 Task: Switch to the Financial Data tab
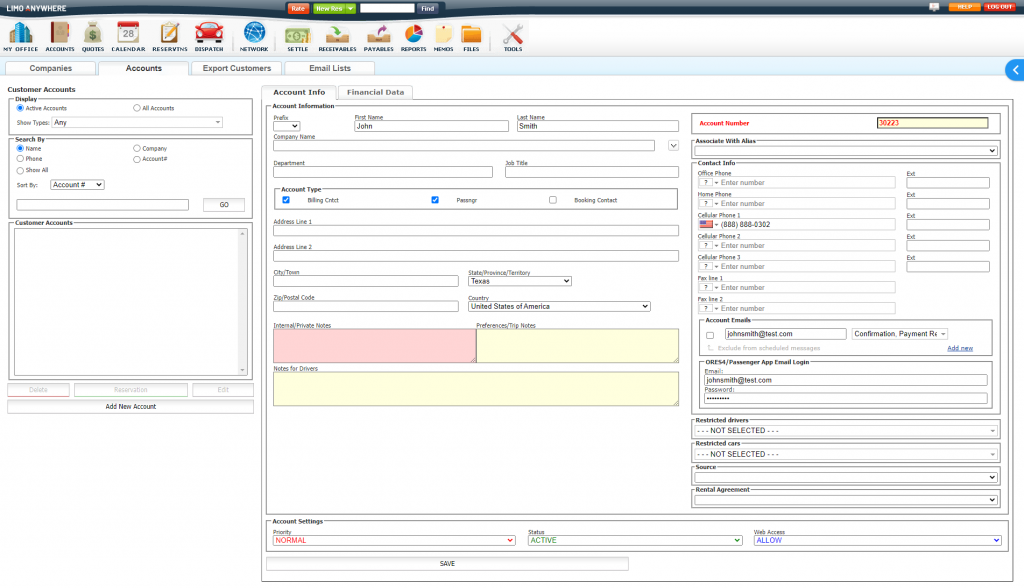tap(375, 92)
